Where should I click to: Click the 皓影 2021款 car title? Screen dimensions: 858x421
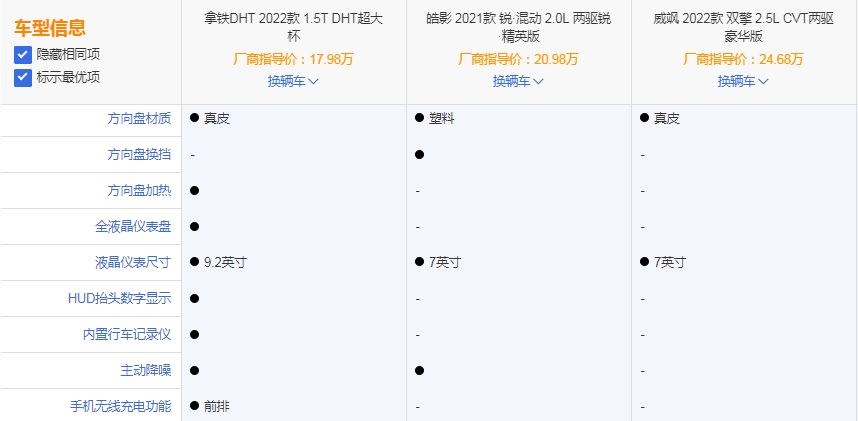pyautogui.click(x=518, y=26)
